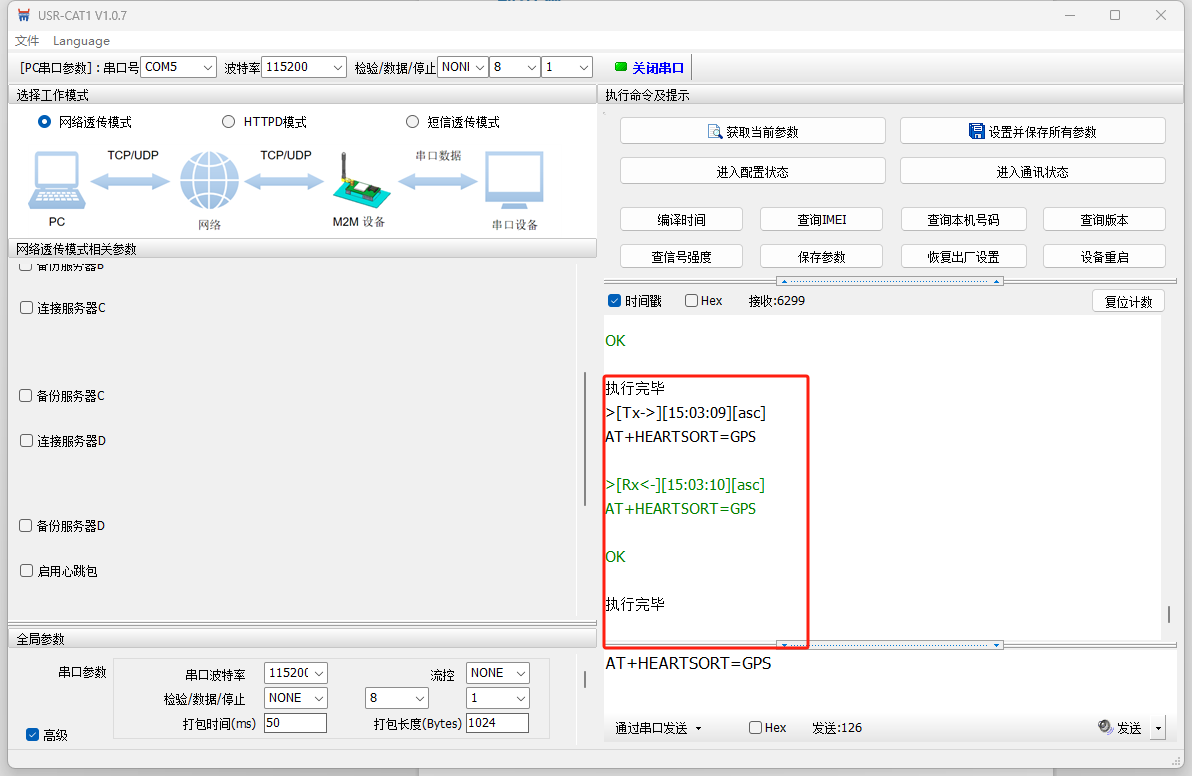Viewport: 1192px width, 776px height.
Task: Click the 查询IMEI button
Action: (821, 220)
